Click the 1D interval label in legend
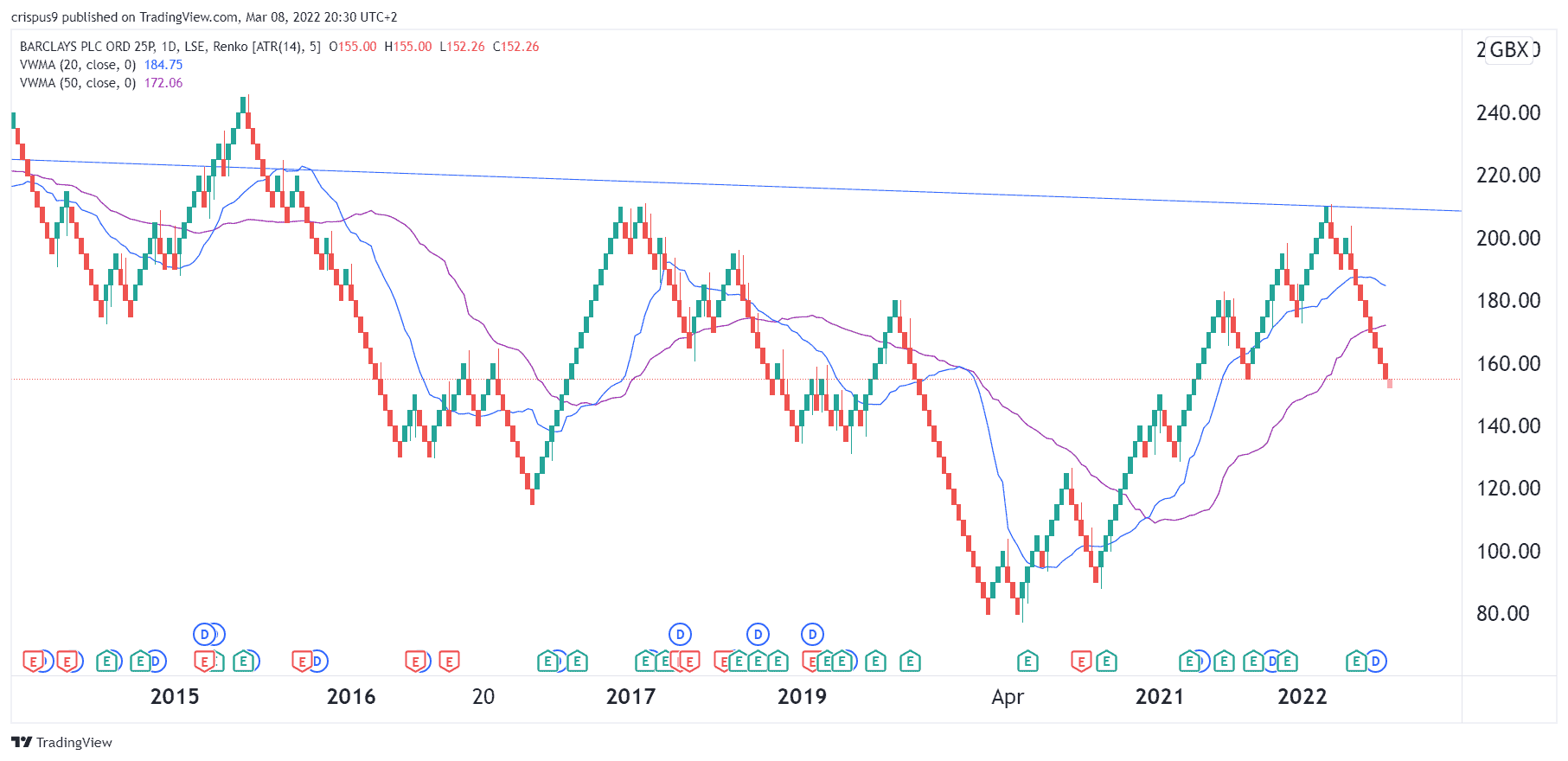 [169, 47]
